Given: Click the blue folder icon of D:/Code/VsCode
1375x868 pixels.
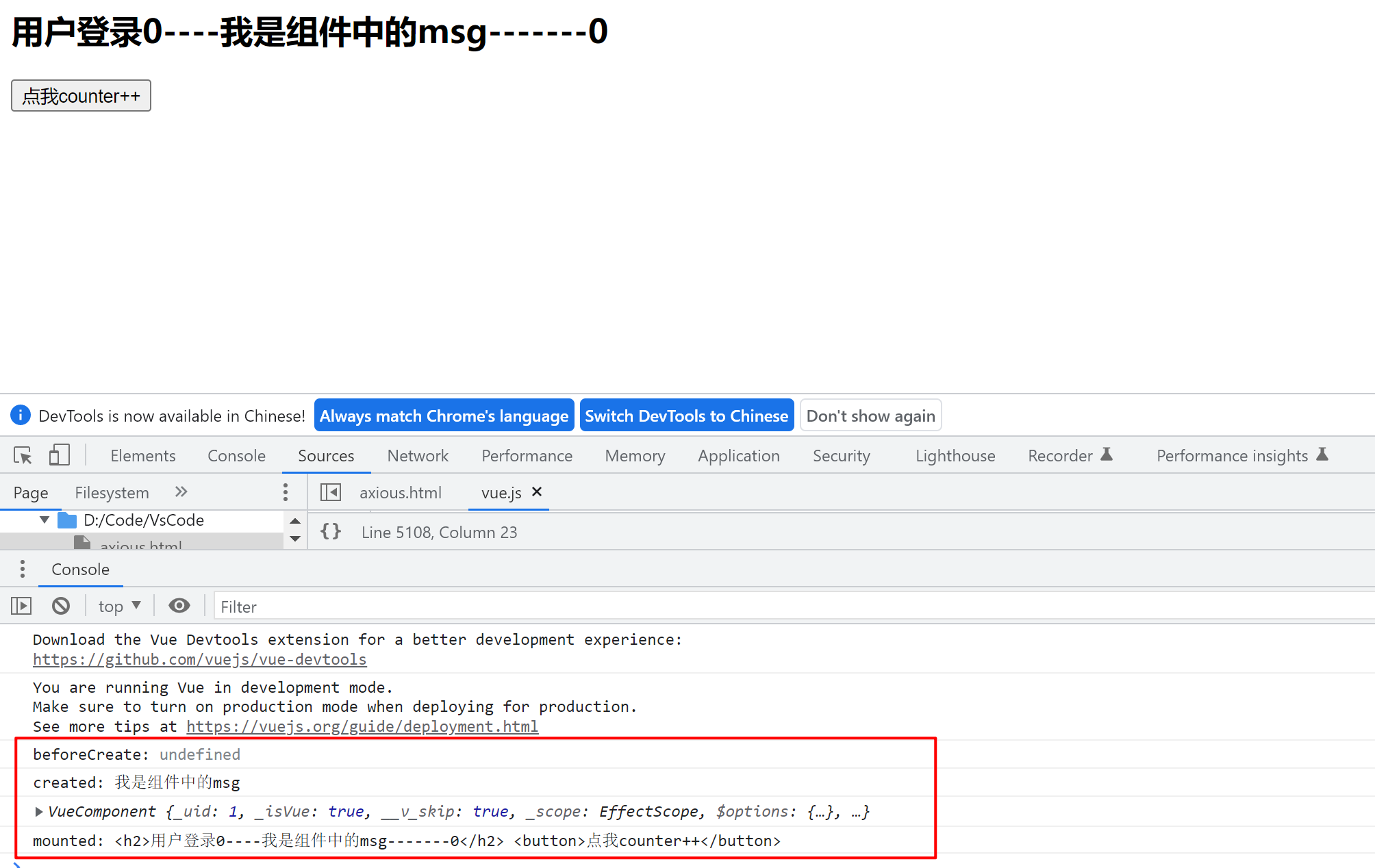Looking at the screenshot, I should pyautogui.click(x=67, y=520).
